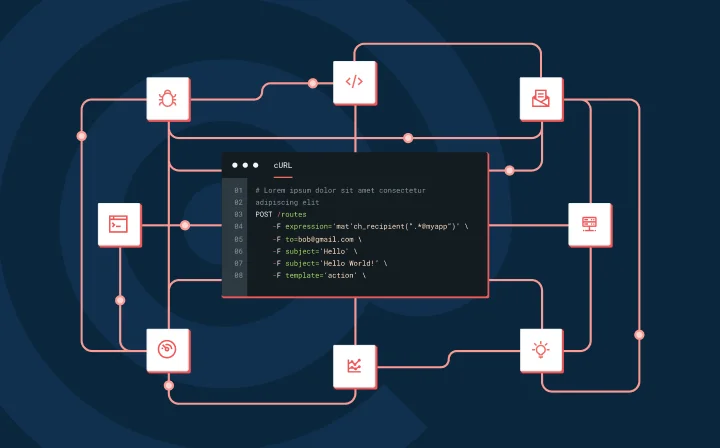Select the expression='match_recipient' code line
This screenshot has width=720, height=448.
(x=370, y=226)
